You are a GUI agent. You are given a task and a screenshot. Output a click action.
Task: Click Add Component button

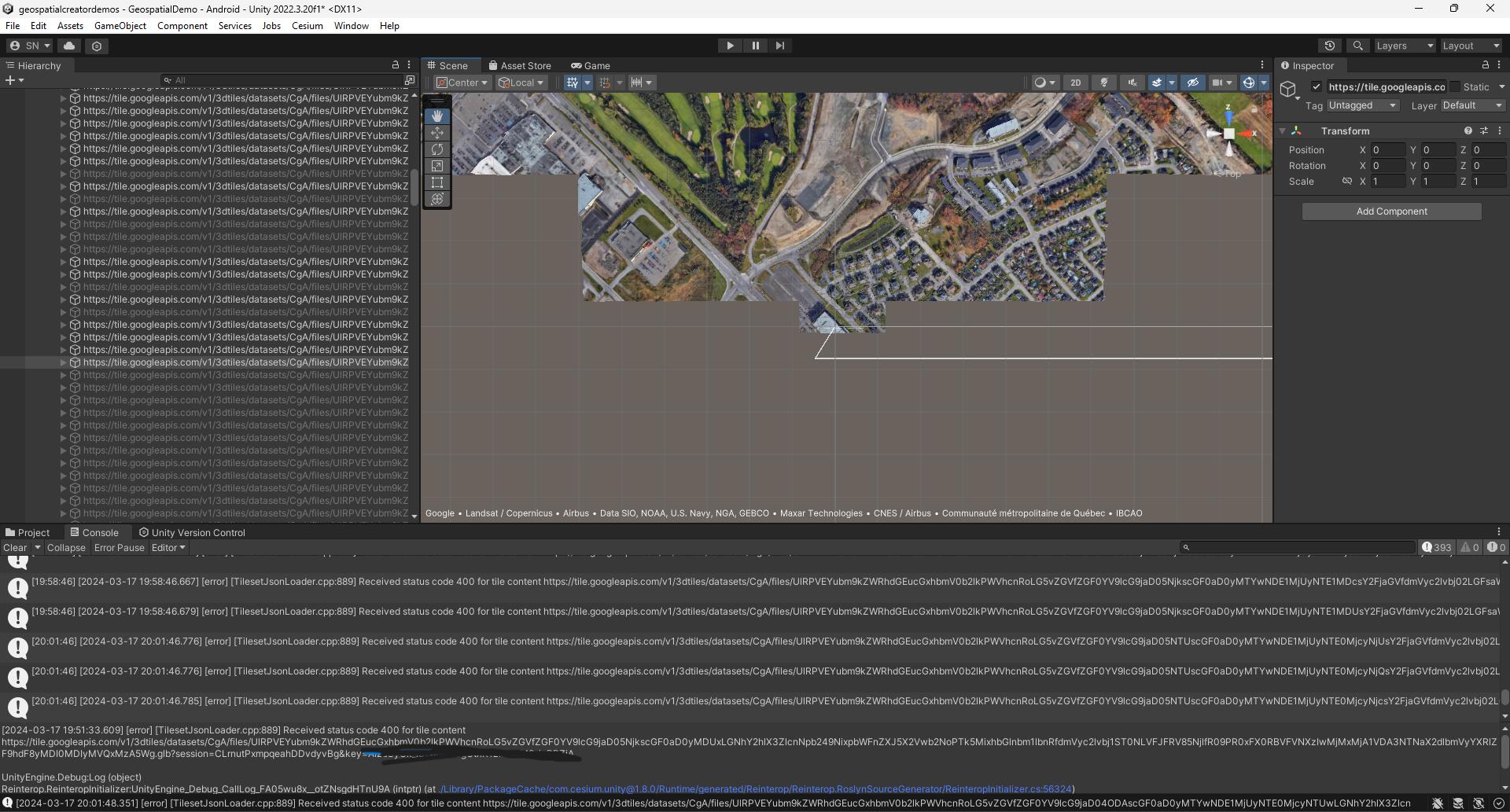click(x=1391, y=211)
